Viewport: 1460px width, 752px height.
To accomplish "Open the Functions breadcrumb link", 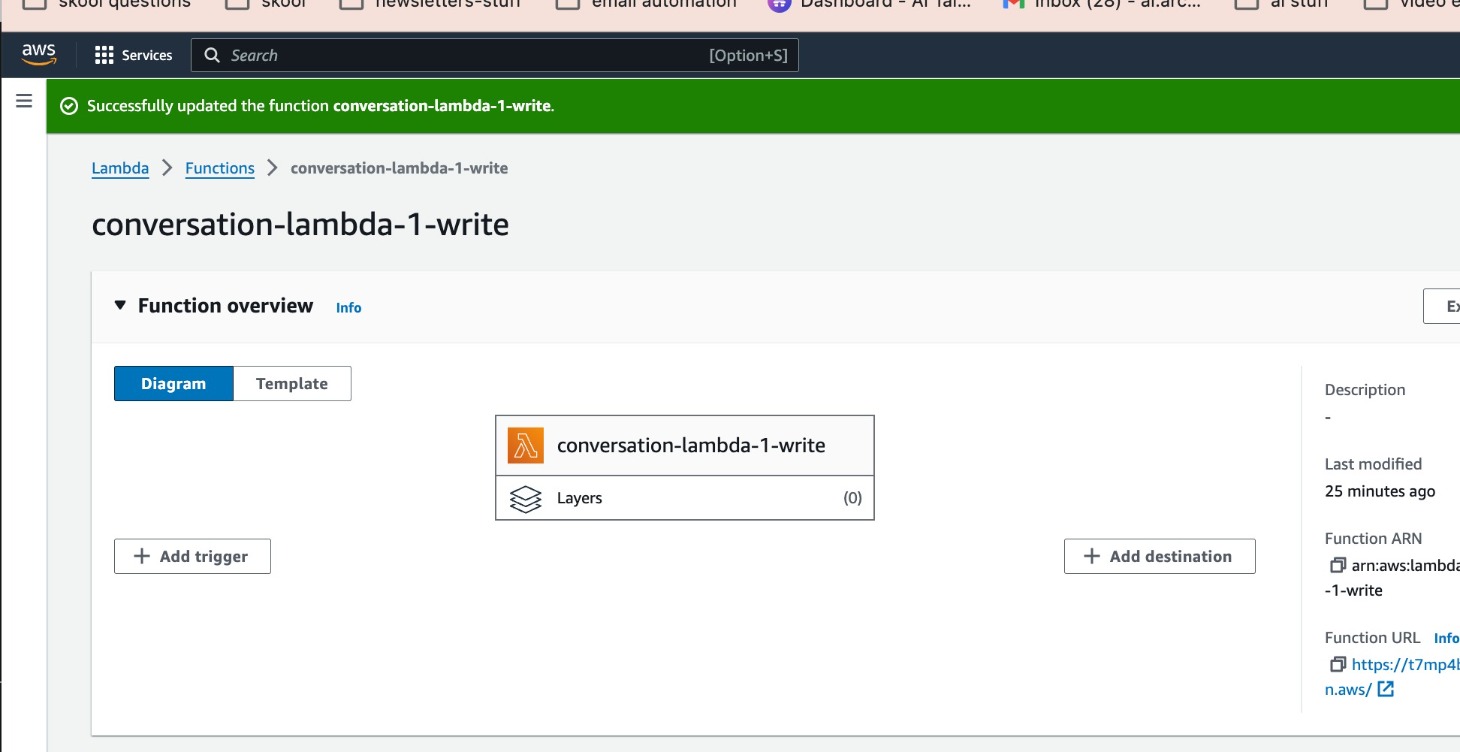I will pos(220,168).
